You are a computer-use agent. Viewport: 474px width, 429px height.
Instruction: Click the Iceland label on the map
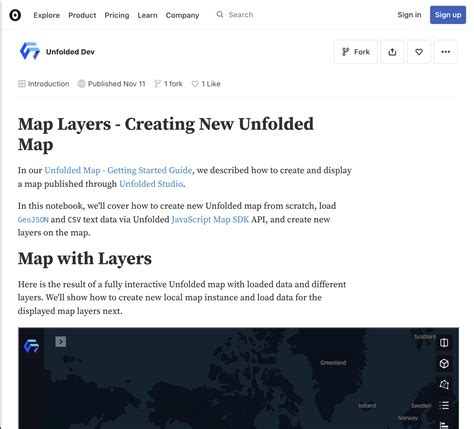pyautogui.click(x=367, y=405)
